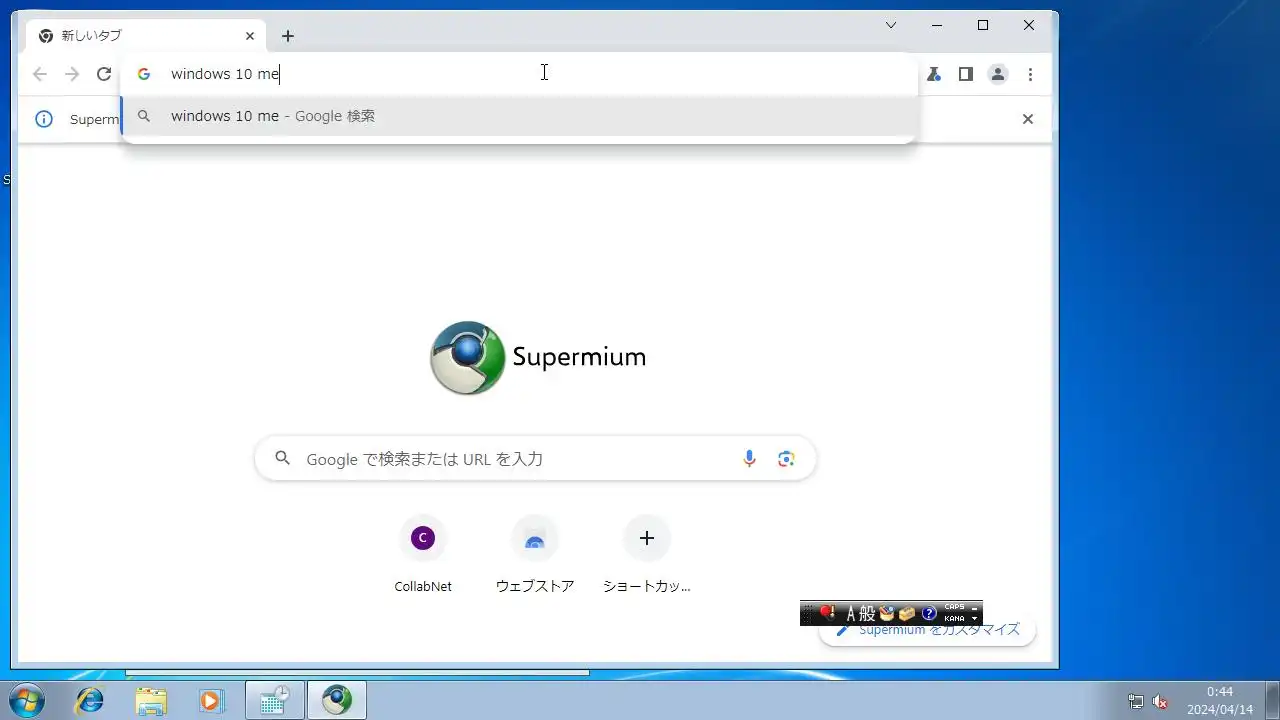Viewport: 1280px width, 720px height.
Task: Launch Internet Explorer from the taskbar
Action: pyautogui.click(x=90, y=701)
